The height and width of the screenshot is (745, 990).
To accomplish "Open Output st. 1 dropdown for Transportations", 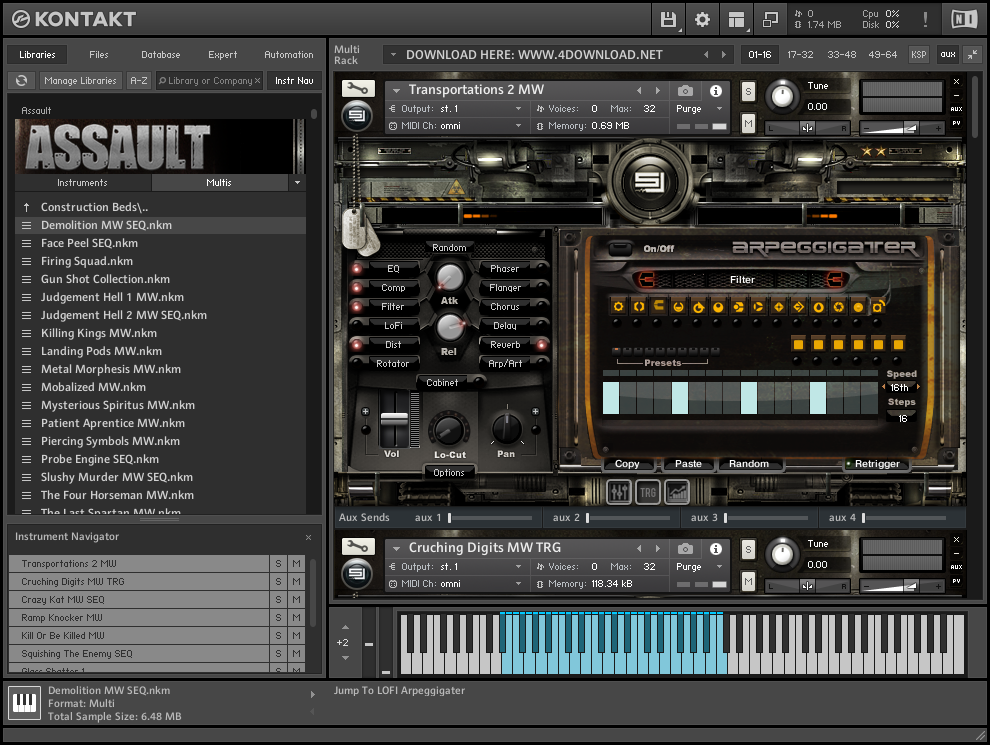I will (x=518, y=109).
